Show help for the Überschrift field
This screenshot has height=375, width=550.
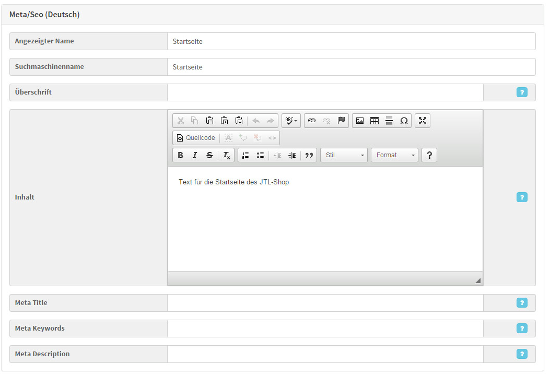[x=522, y=92]
